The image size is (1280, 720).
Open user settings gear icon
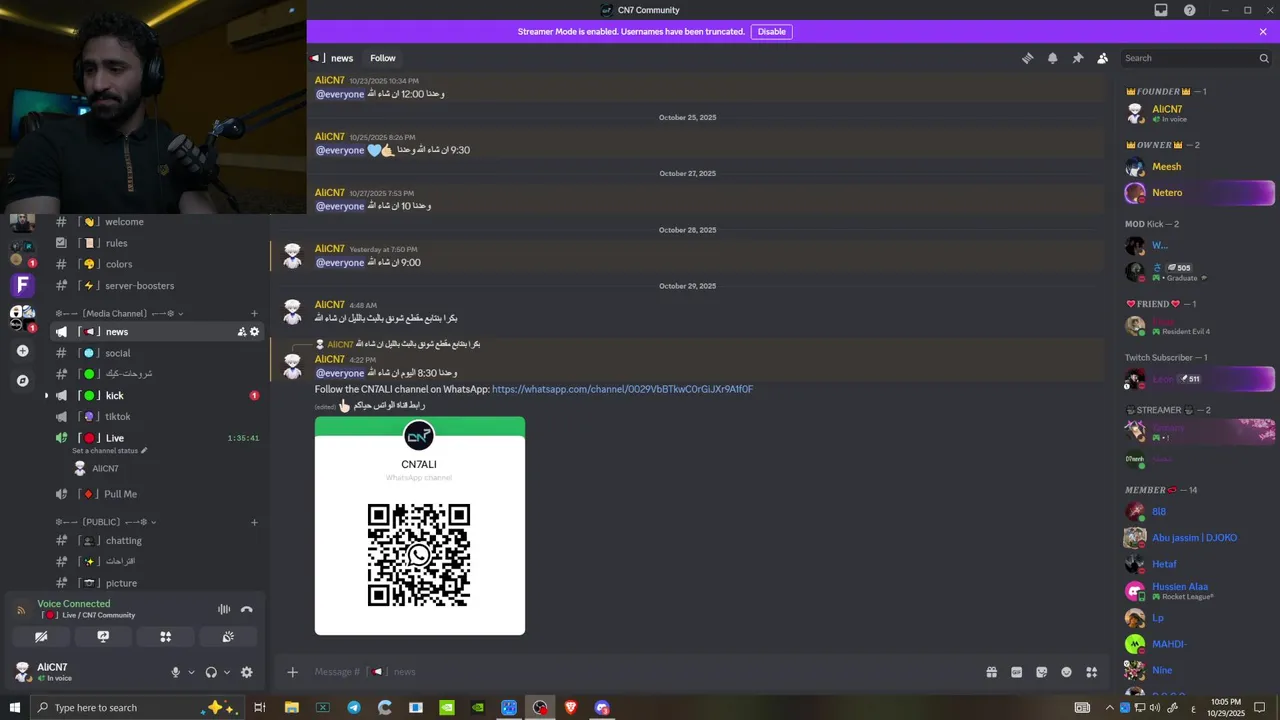[x=246, y=672]
